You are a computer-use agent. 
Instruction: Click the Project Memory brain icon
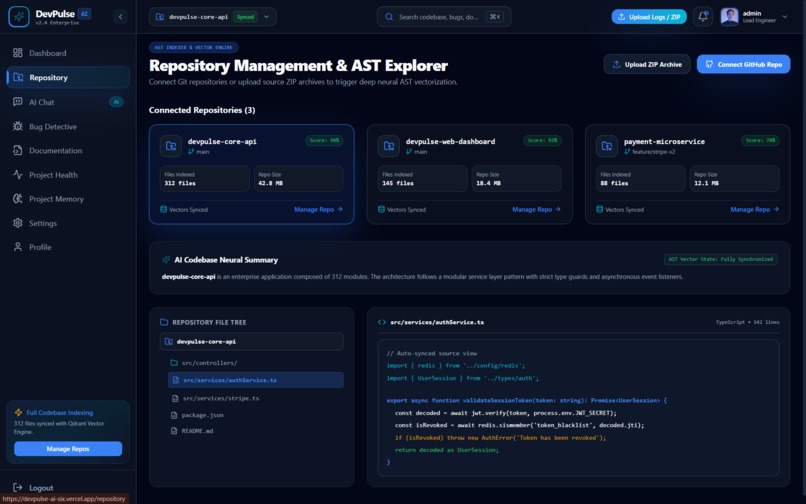[x=17, y=199]
